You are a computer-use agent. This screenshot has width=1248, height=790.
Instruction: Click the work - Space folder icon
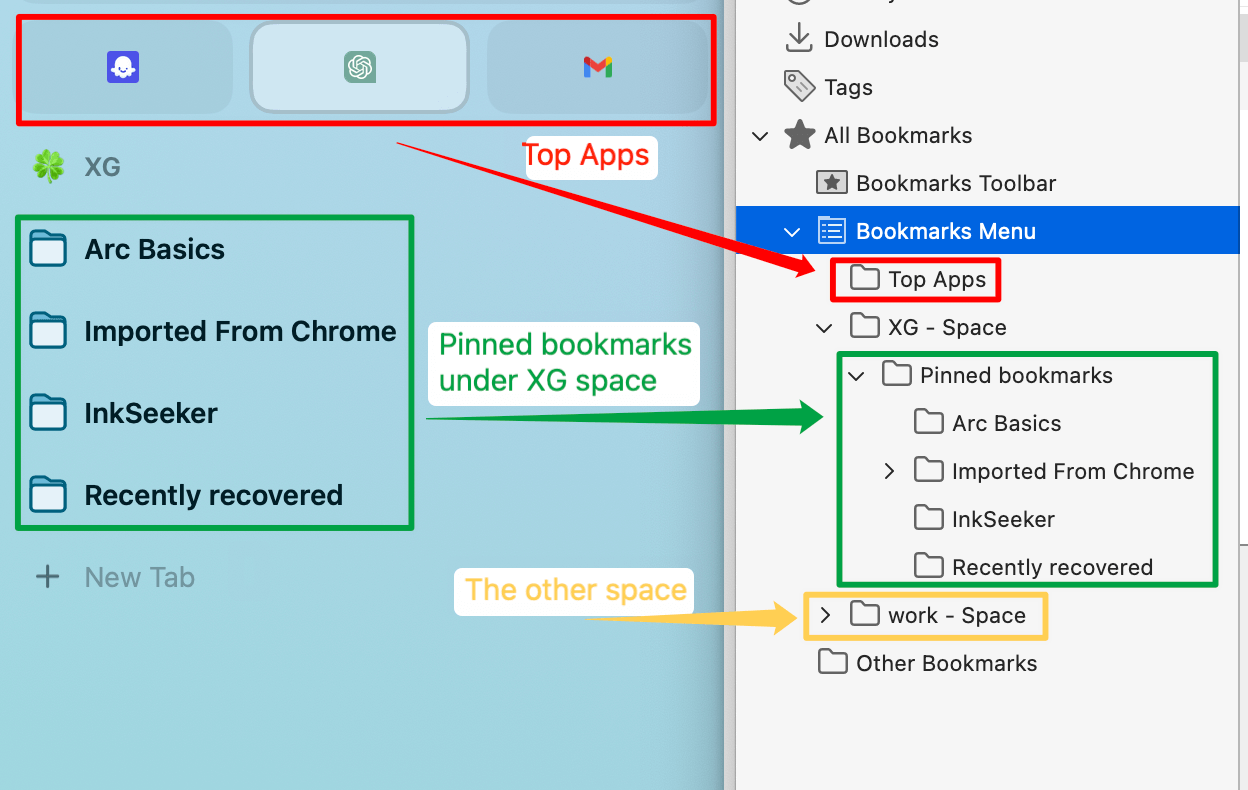864,614
